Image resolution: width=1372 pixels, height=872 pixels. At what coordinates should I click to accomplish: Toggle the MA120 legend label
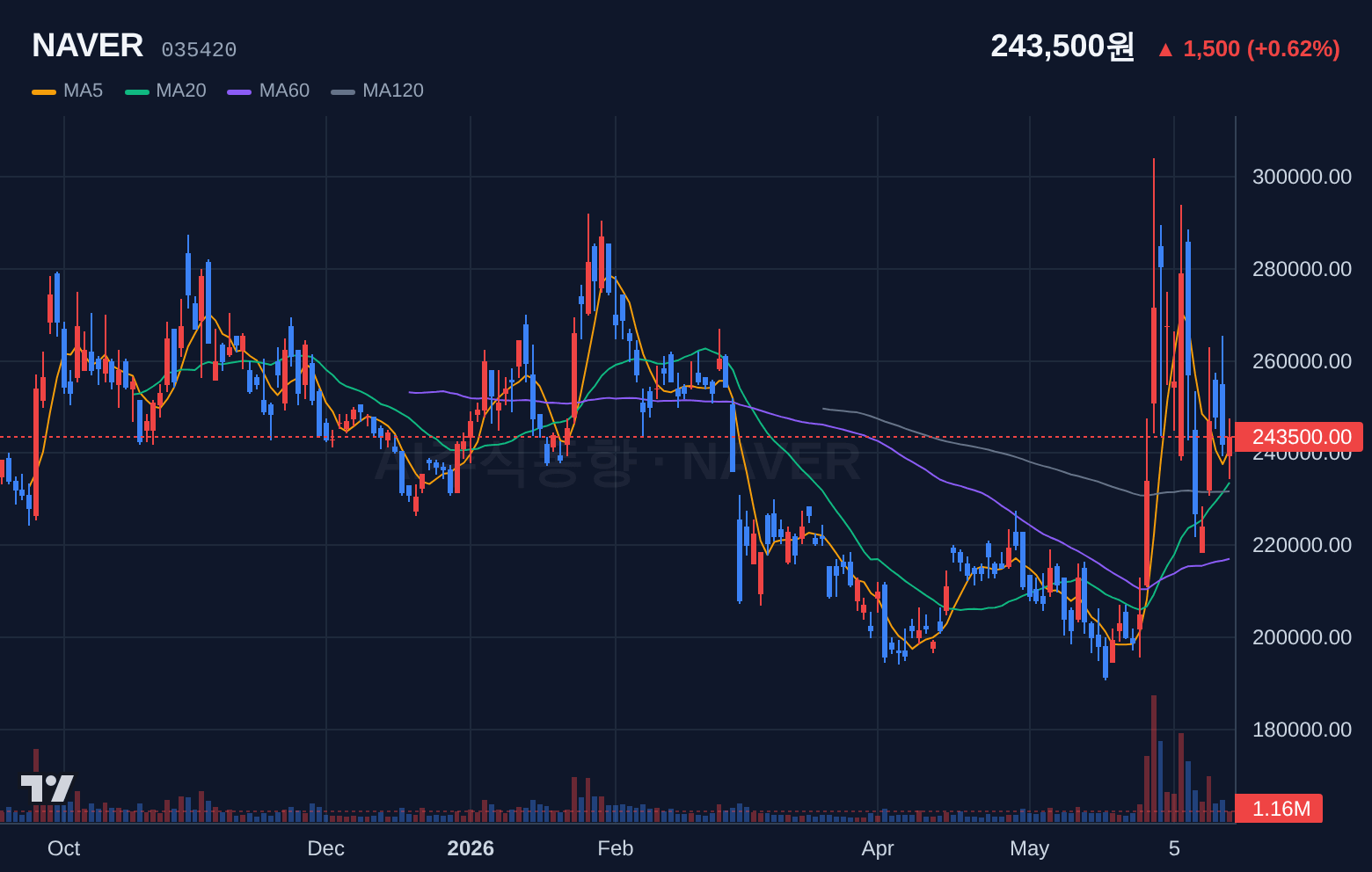(x=393, y=91)
